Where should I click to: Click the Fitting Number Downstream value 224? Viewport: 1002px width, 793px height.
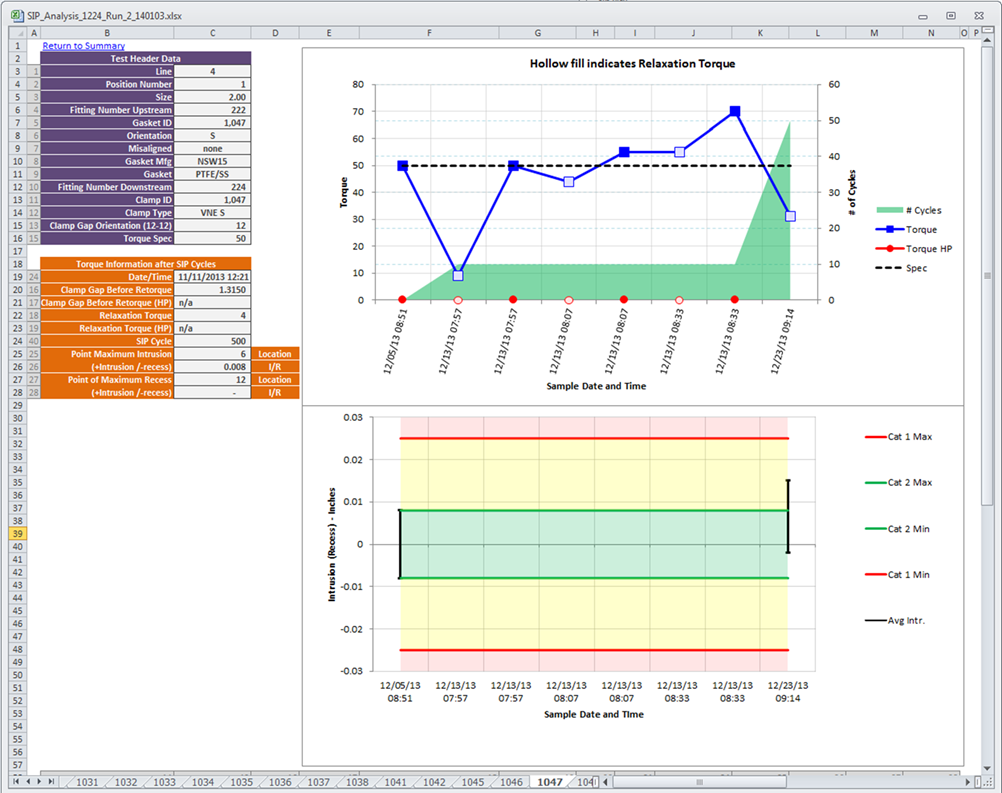[212, 187]
